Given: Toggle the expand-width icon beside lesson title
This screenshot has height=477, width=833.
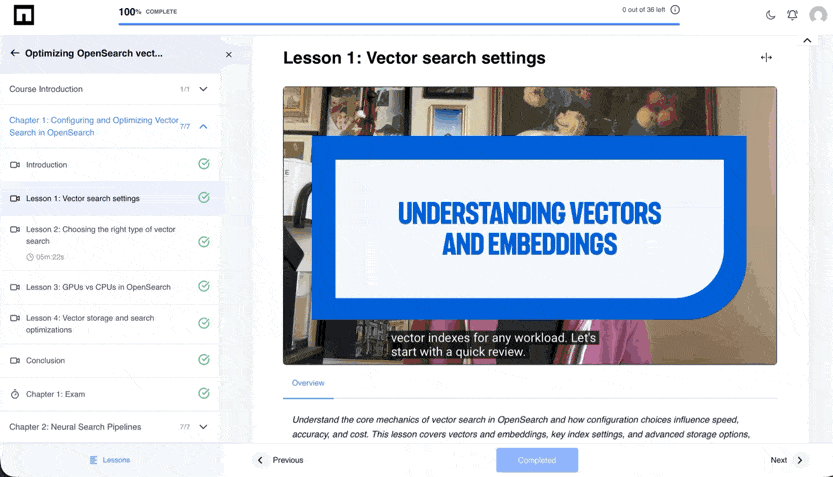Looking at the screenshot, I should point(766,57).
